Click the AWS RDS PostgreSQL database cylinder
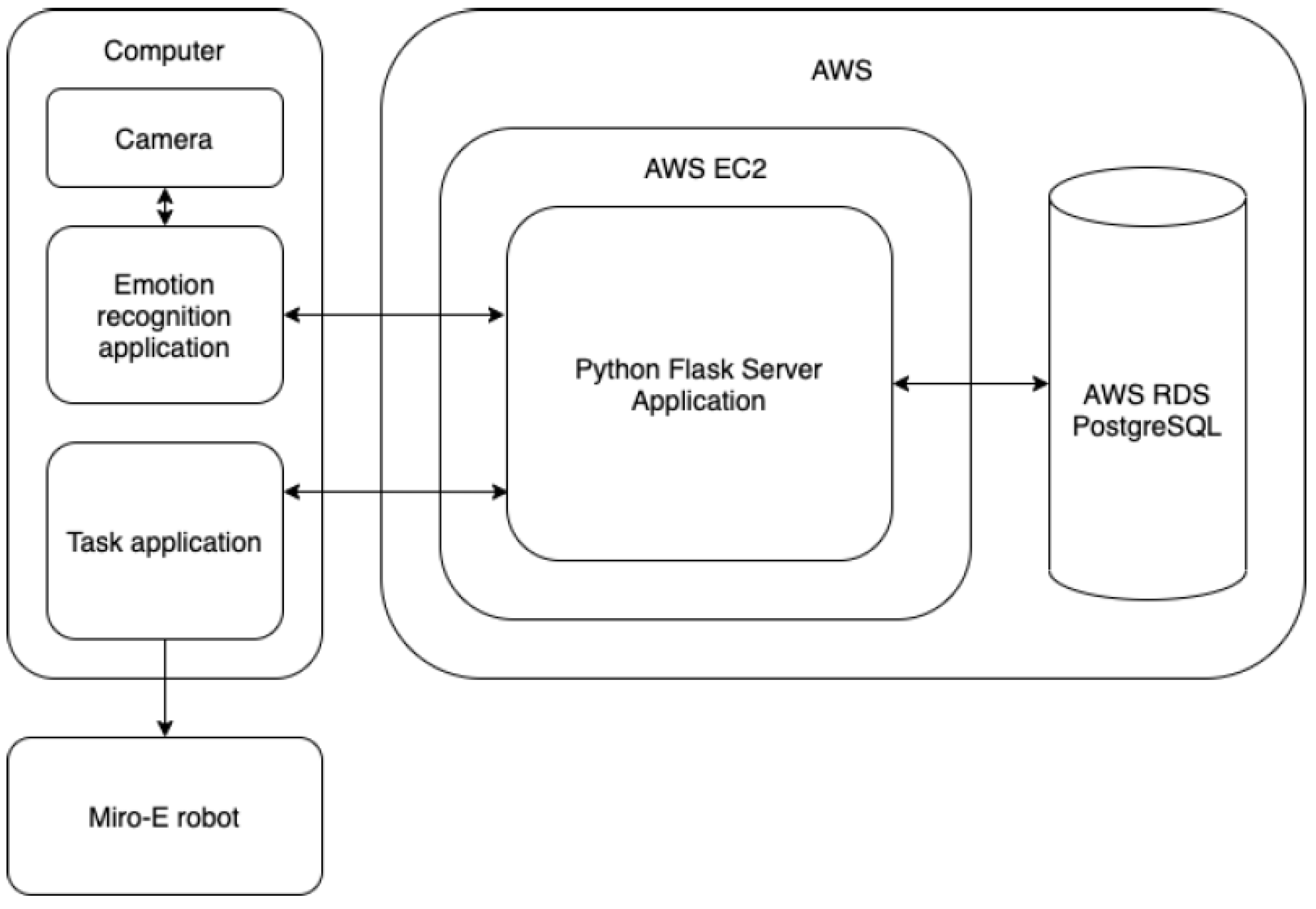 click(x=1148, y=383)
